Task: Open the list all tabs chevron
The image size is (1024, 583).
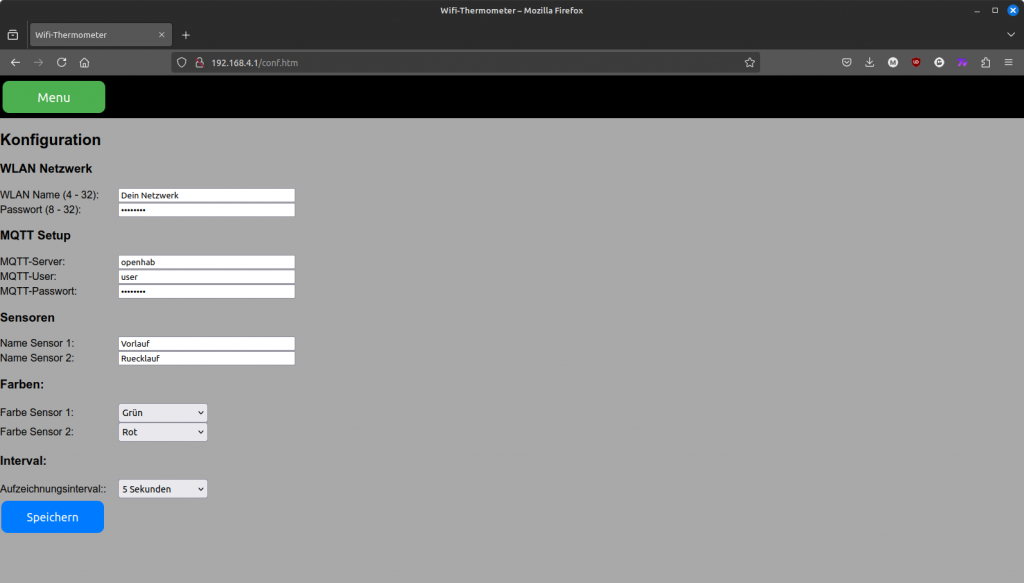Action: pyautogui.click(x=1010, y=35)
